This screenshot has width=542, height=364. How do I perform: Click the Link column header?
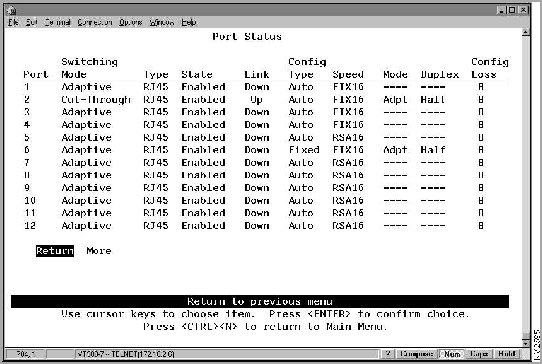(256, 74)
